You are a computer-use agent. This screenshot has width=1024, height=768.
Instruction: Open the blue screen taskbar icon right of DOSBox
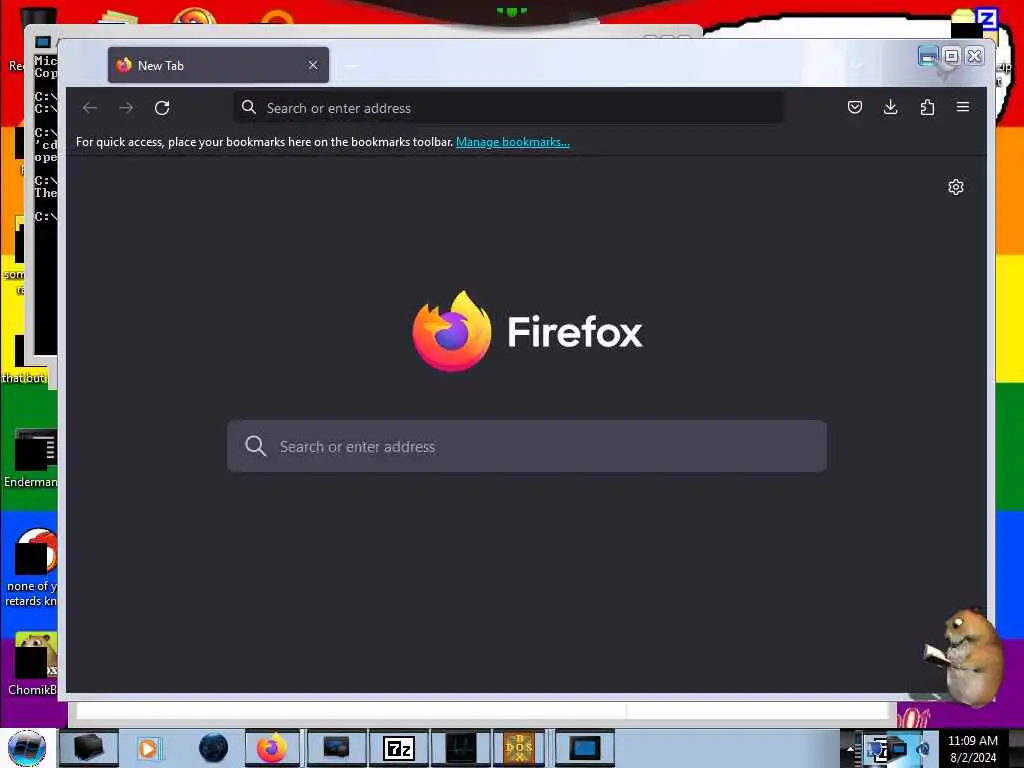point(584,748)
